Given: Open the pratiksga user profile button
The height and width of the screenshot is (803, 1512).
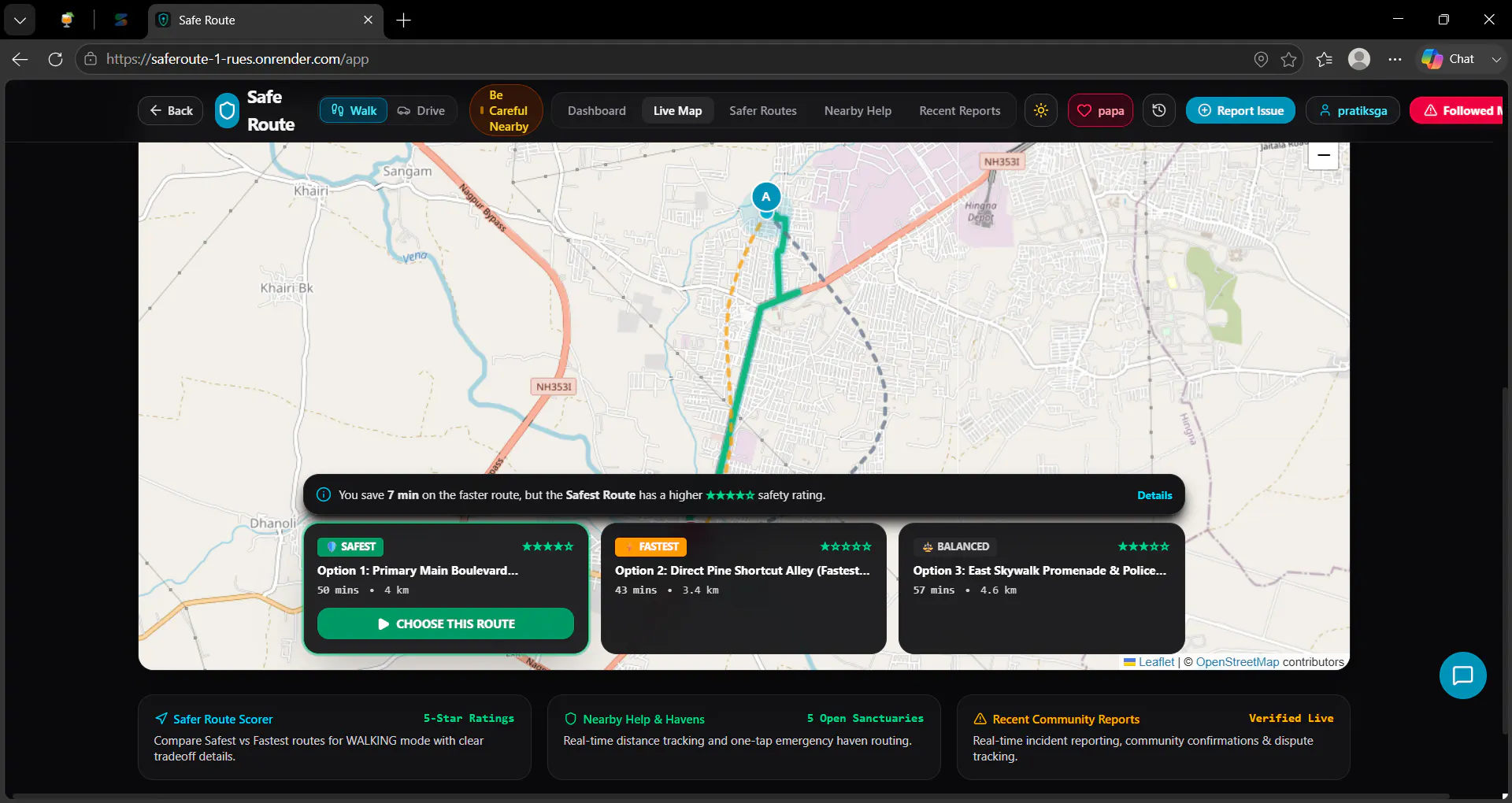Looking at the screenshot, I should (x=1353, y=110).
